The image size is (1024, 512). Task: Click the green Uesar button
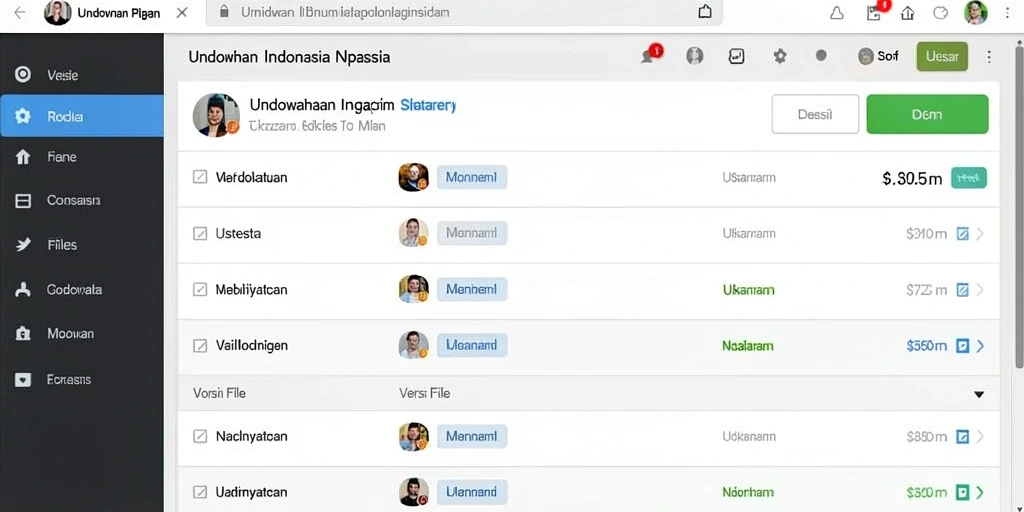tap(942, 57)
